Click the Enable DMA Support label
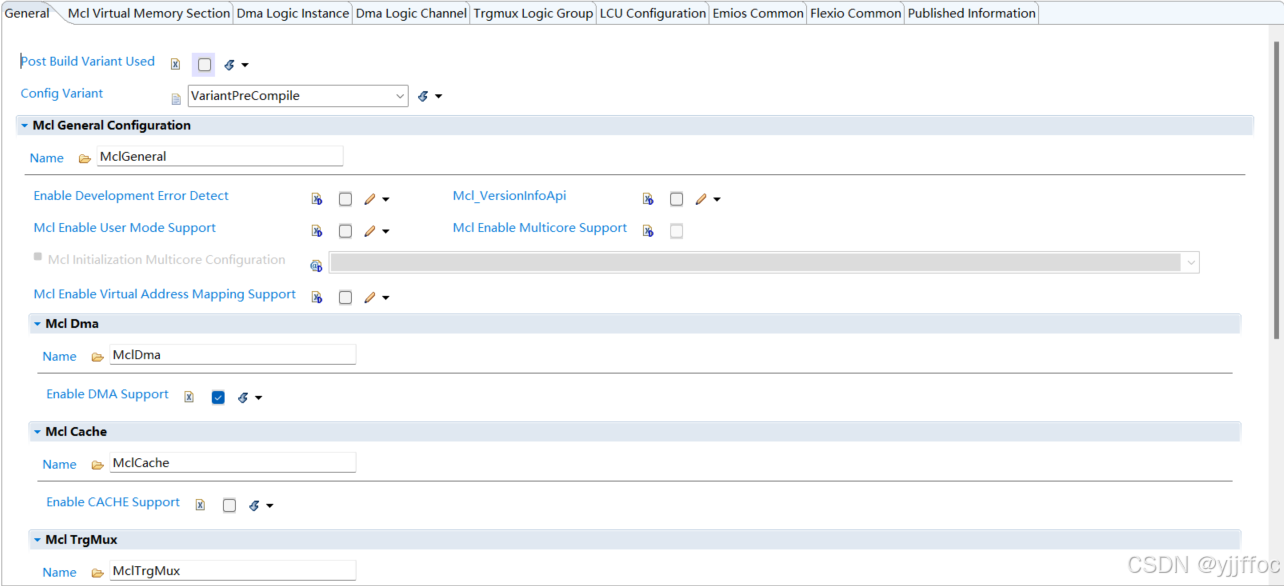The image size is (1284, 586). pyautogui.click(x=107, y=394)
